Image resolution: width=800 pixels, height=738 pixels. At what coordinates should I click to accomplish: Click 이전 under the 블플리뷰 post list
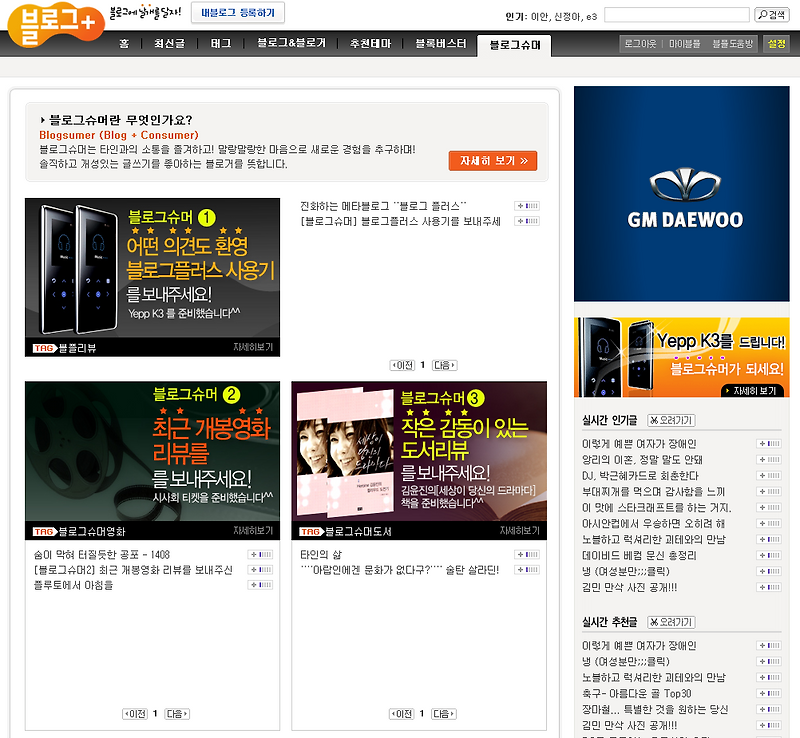pyautogui.click(x=403, y=365)
